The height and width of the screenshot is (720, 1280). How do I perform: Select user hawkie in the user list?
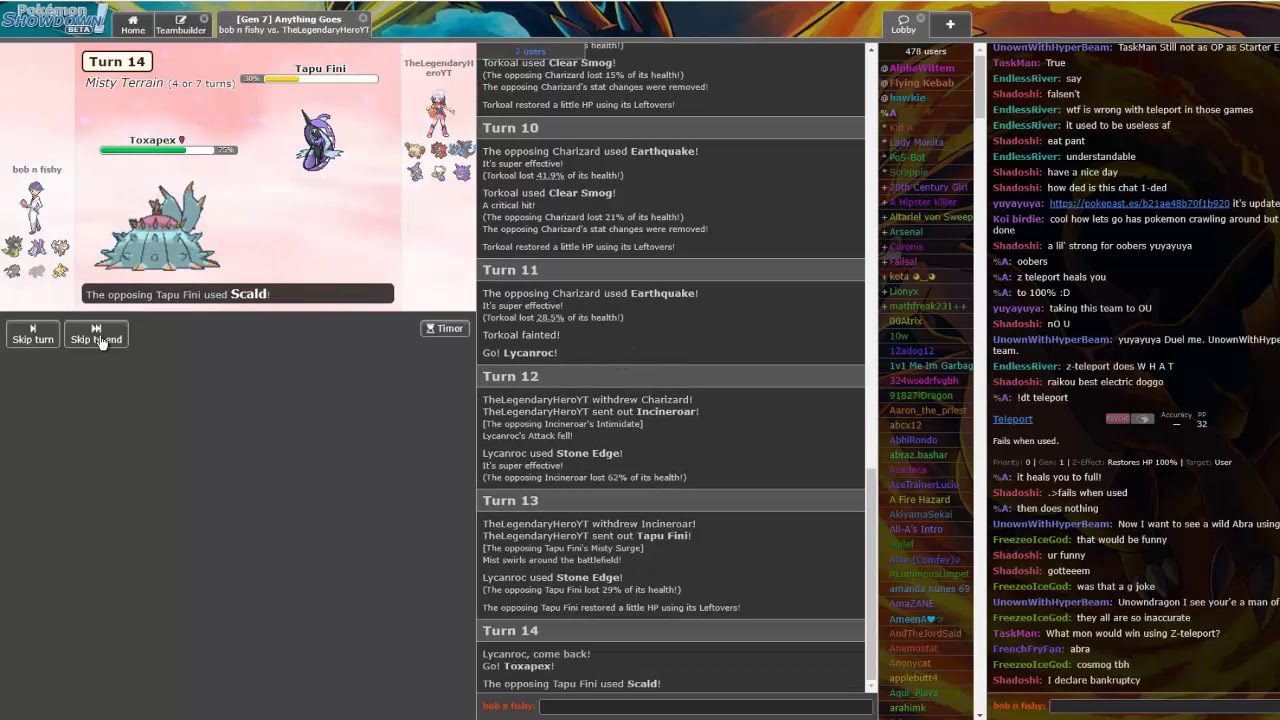(x=907, y=98)
